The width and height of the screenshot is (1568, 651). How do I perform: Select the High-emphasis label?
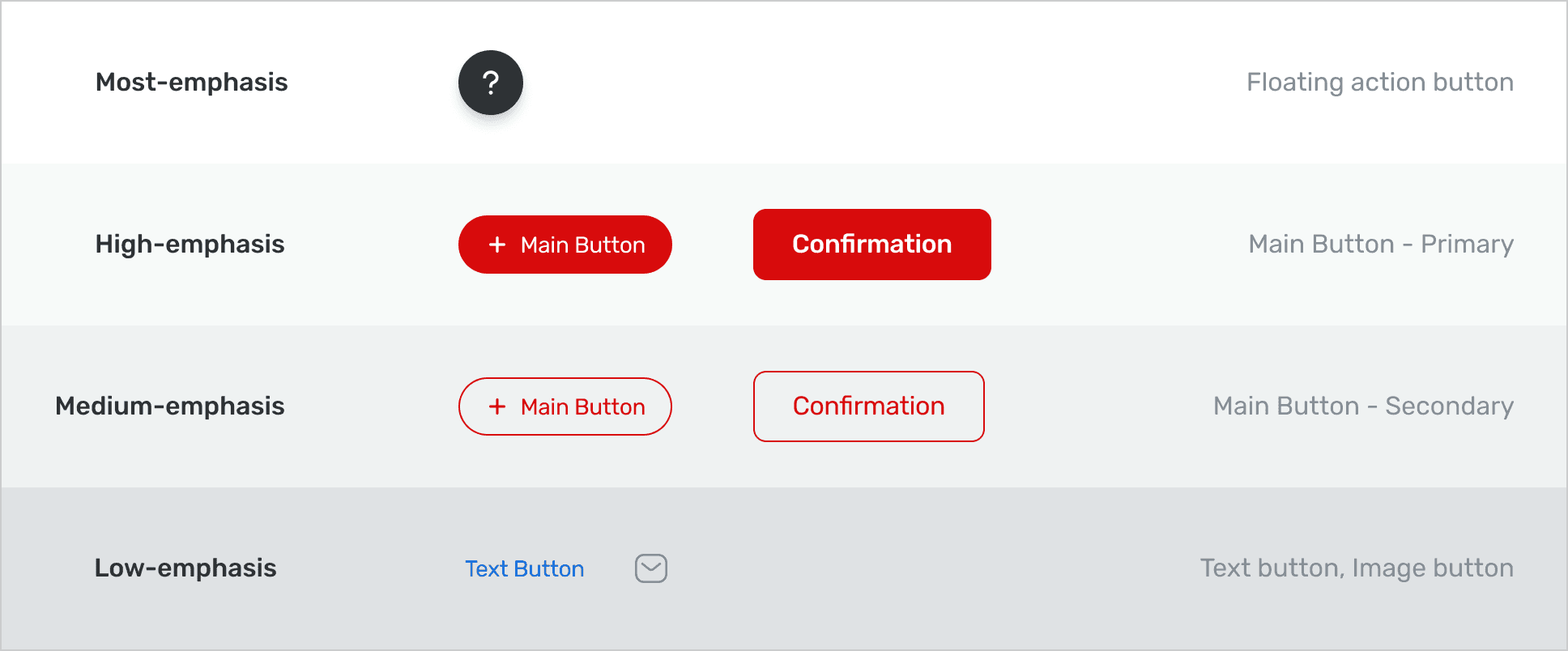(x=190, y=245)
